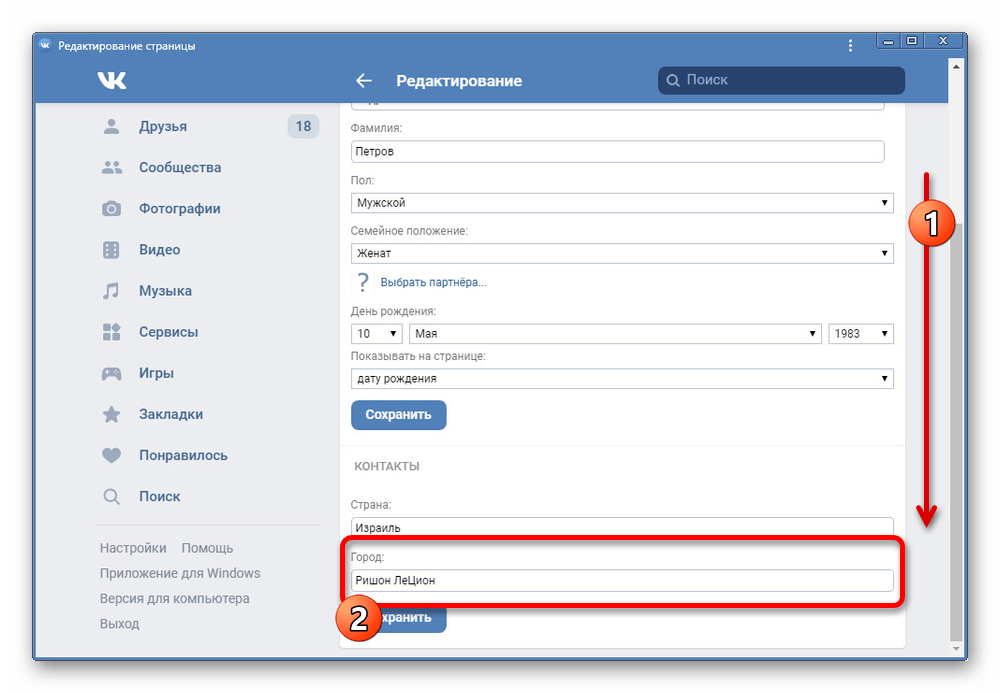The width and height of the screenshot is (1000, 693).
Task: Open Приложение для Windows link
Action: point(180,573)
